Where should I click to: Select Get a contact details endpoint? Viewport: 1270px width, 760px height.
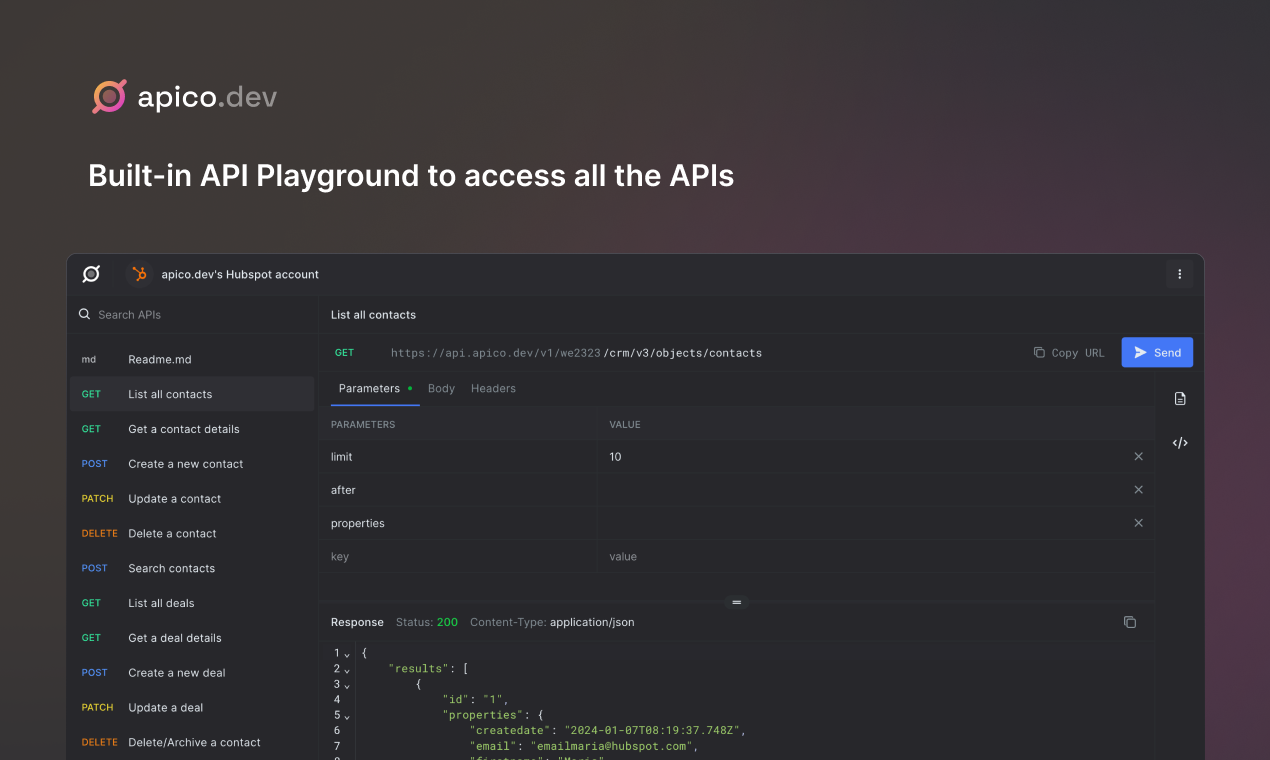pyautogui.click(x=192, y=429)
